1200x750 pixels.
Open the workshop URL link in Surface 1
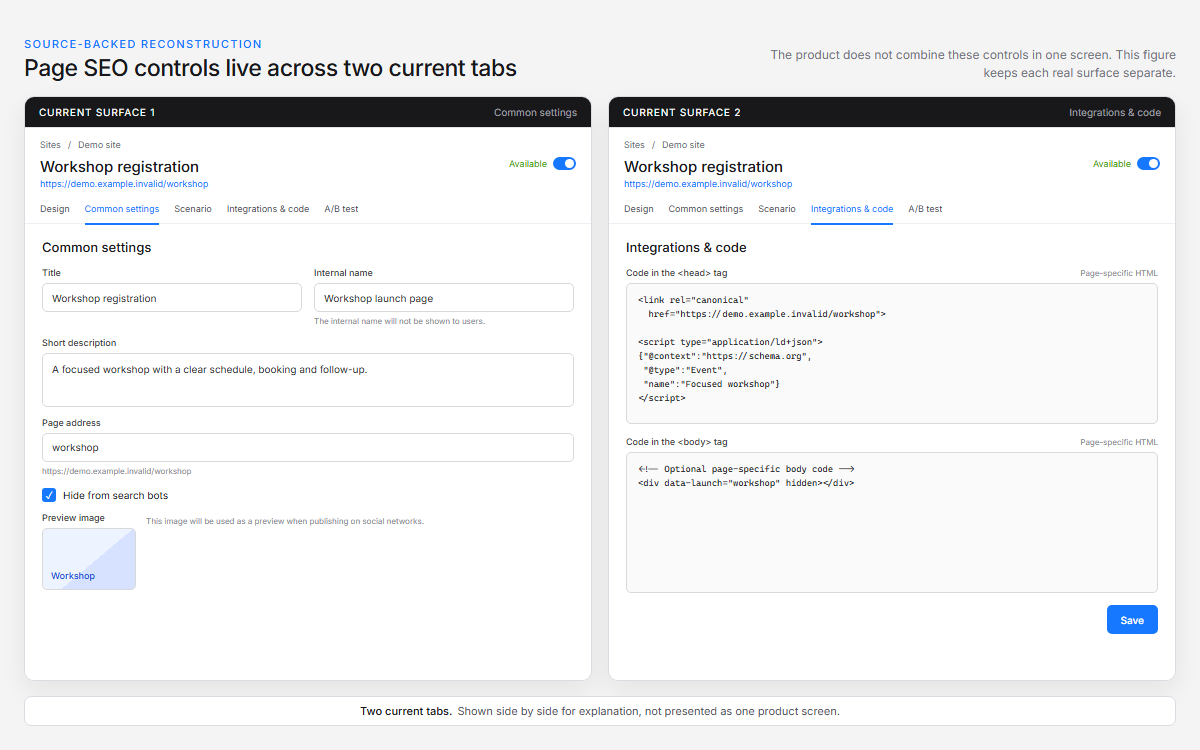point(124,184)
